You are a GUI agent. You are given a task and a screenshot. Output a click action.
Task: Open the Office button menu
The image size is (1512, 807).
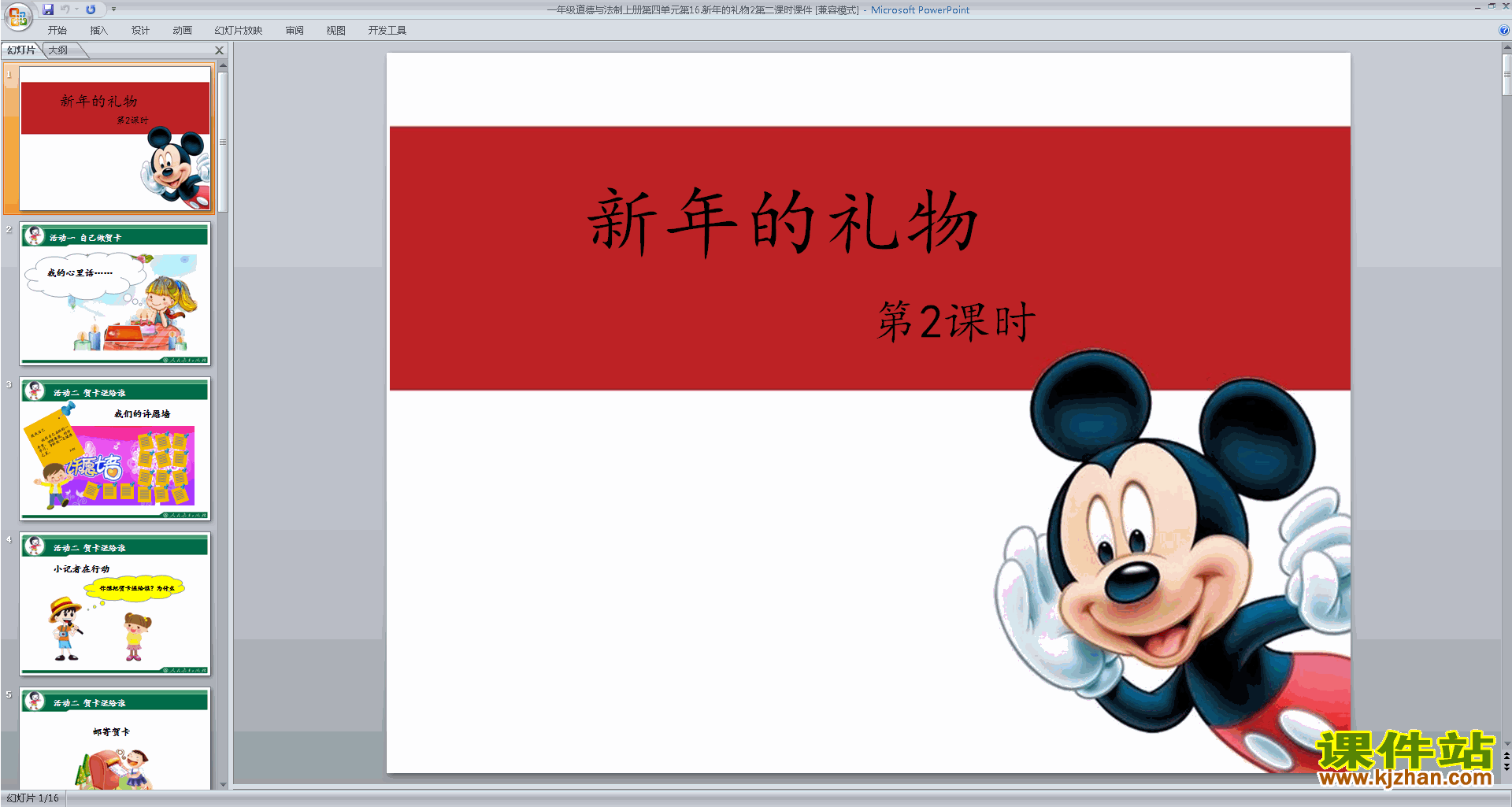pos(17,16)
